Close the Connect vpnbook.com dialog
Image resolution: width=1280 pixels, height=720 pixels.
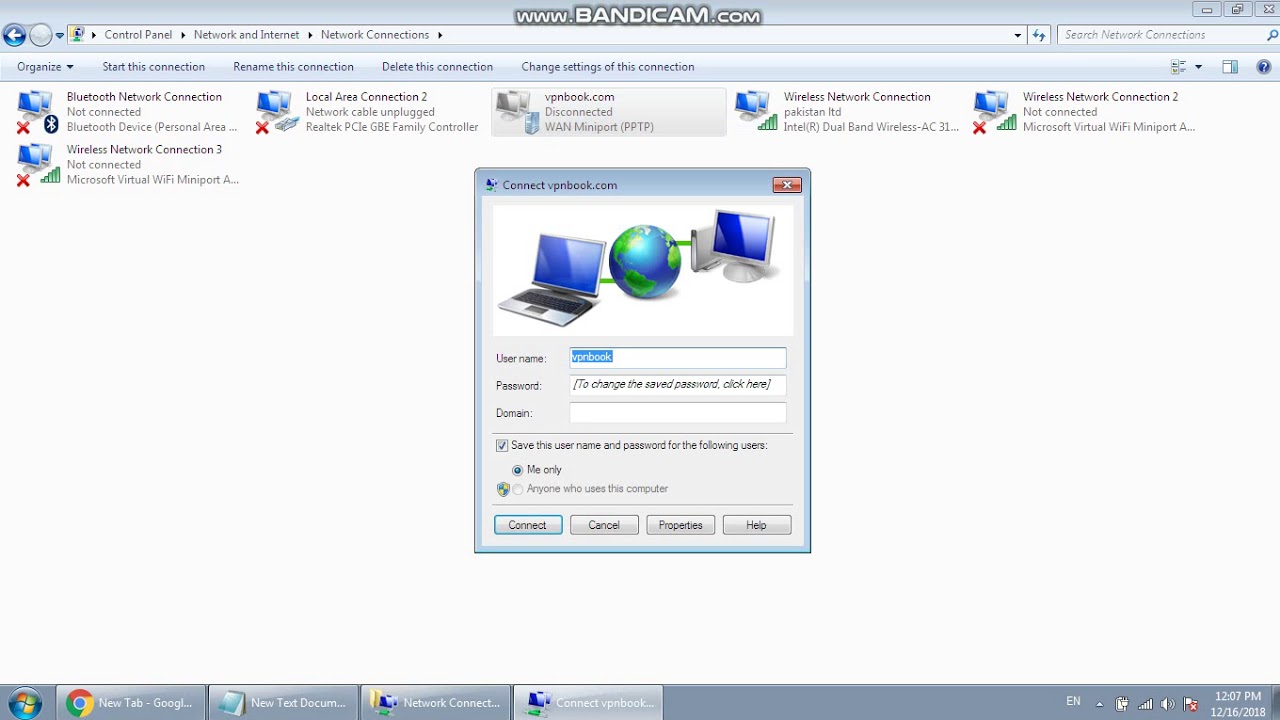pos(787,185)
